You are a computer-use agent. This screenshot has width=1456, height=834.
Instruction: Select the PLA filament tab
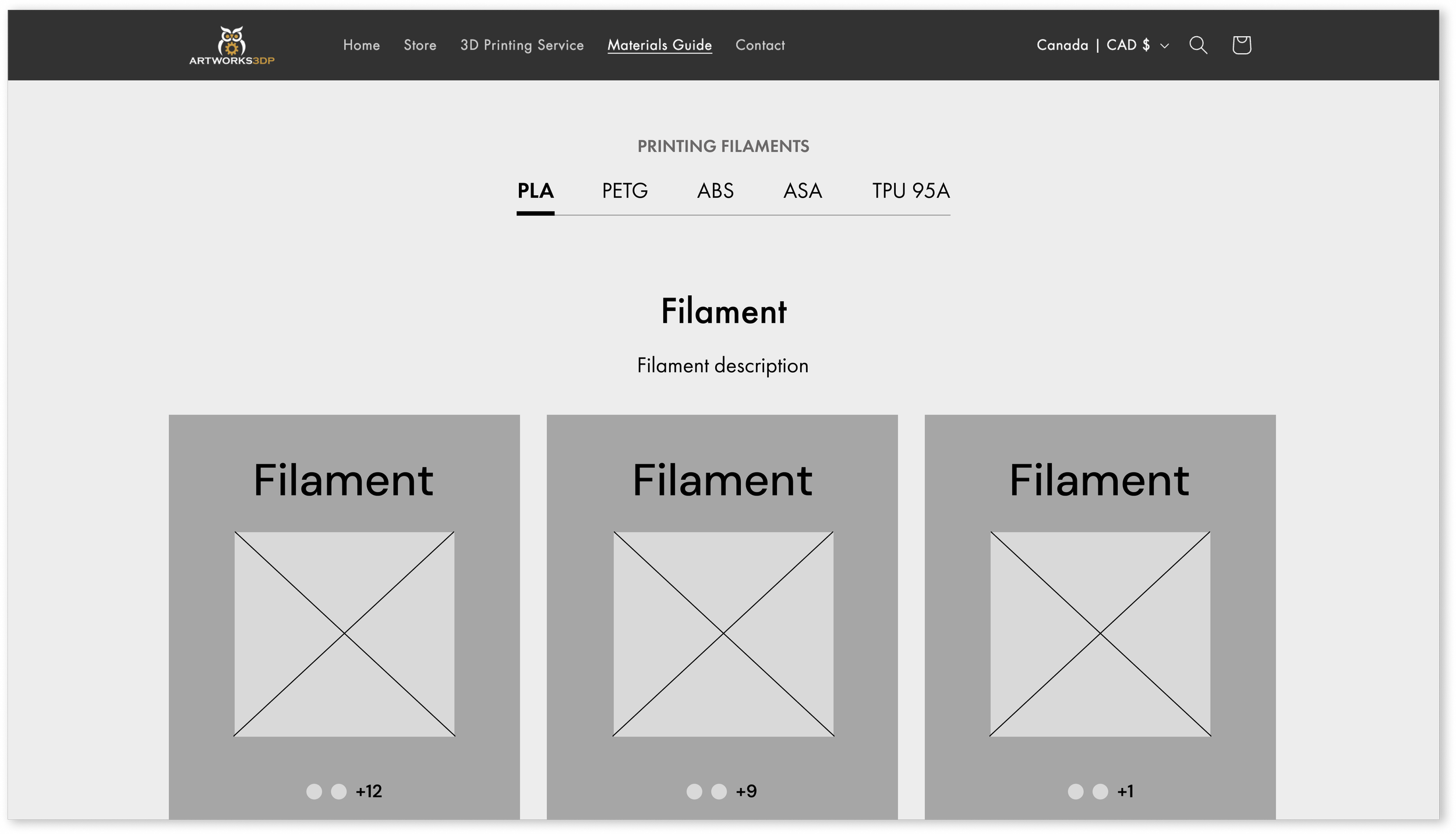point(535,191)
